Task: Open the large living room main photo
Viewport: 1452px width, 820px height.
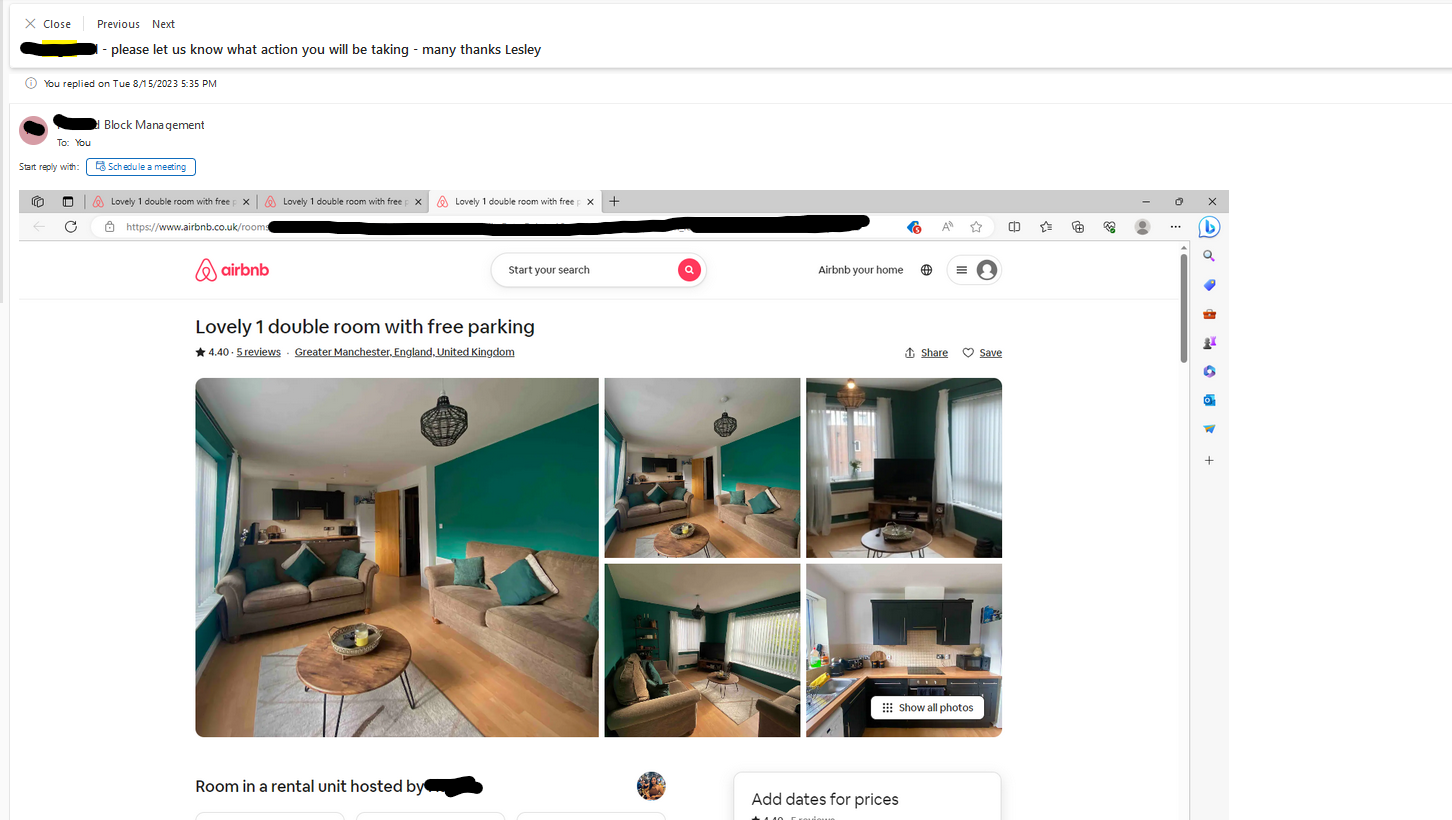Action: (397, 557)
